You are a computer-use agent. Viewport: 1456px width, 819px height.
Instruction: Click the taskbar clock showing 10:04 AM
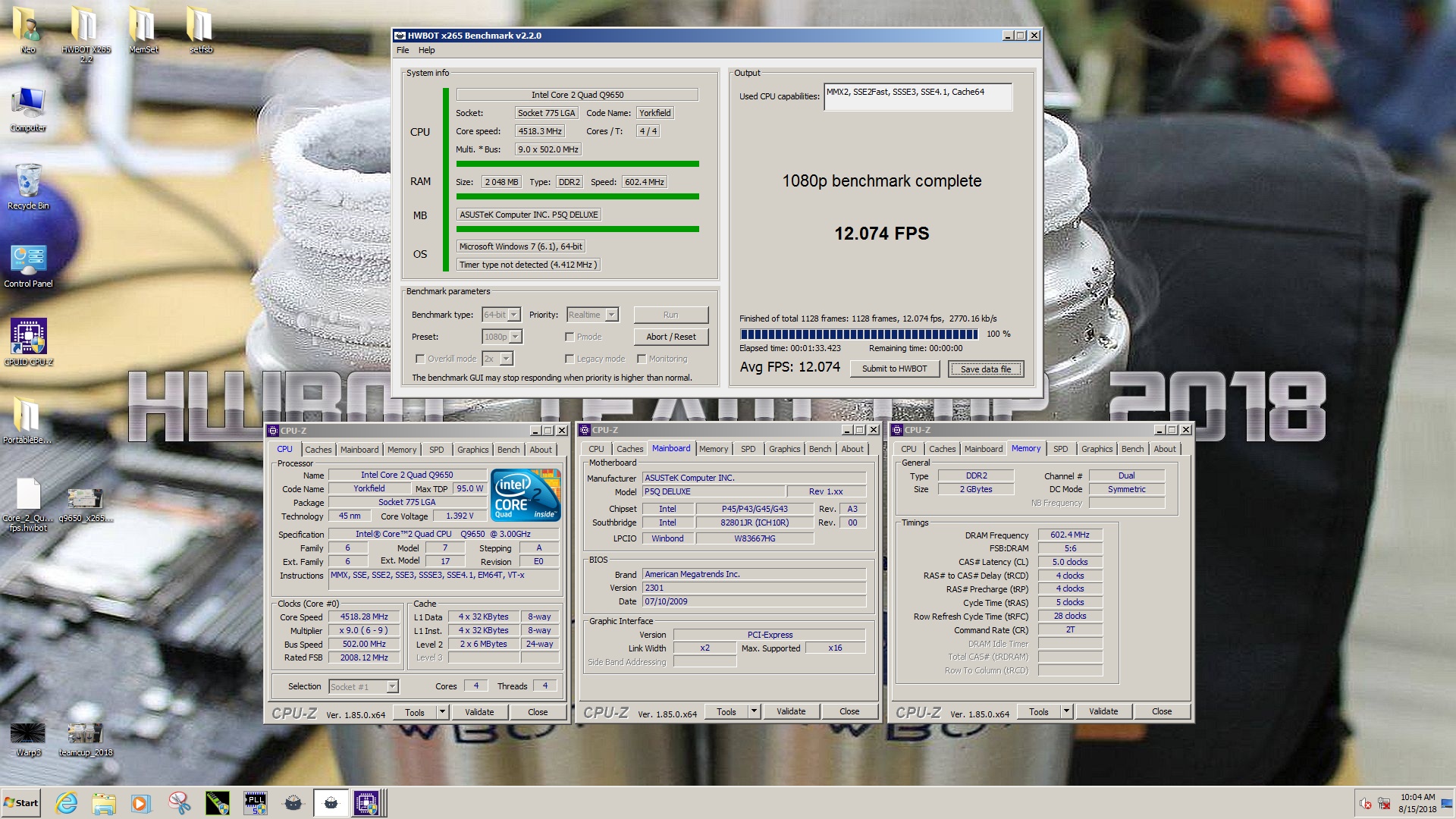point(1417,803)
